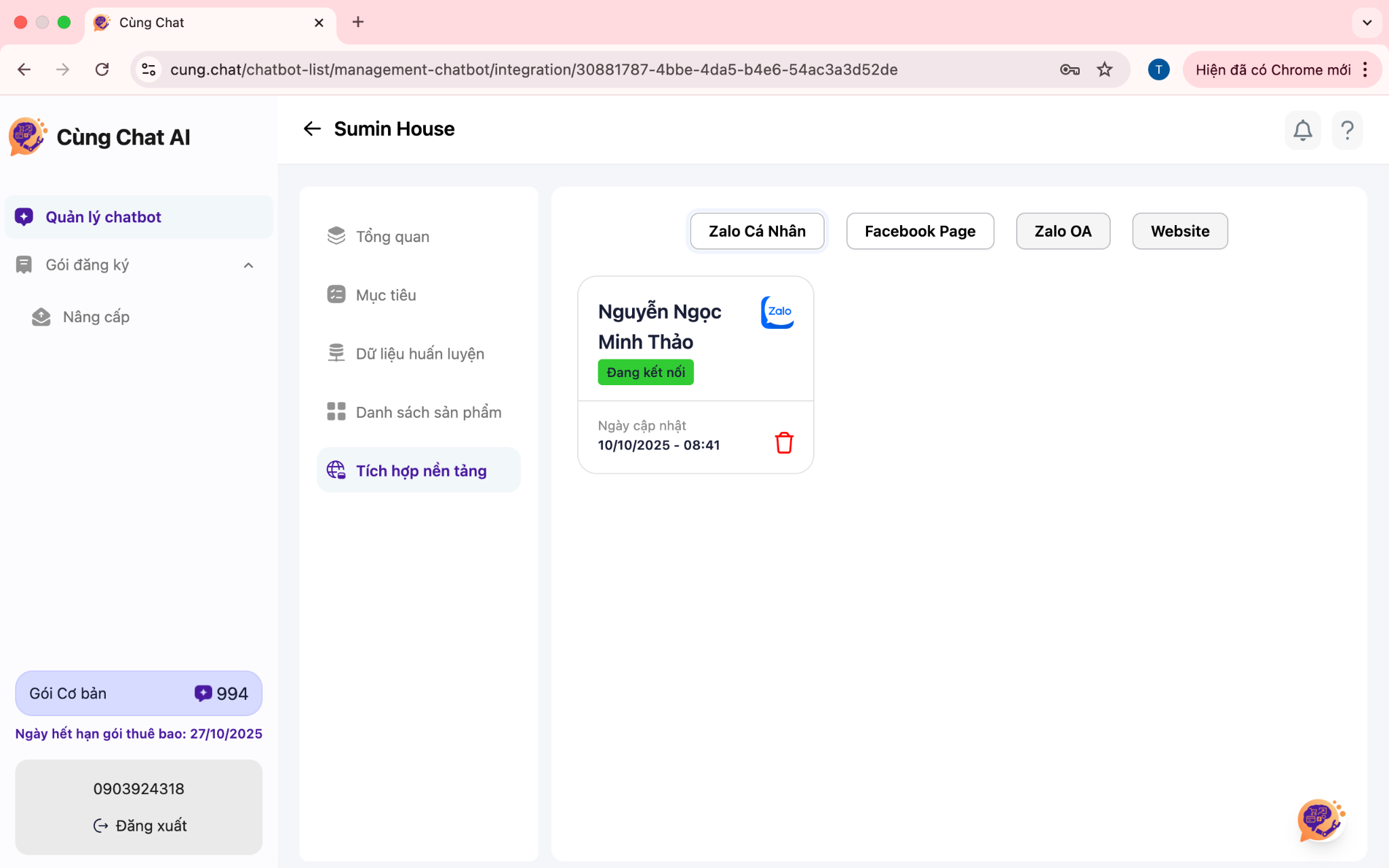Open the Website integration tab
This screenshot has height=868, width=1389.
click(1179, 231)
